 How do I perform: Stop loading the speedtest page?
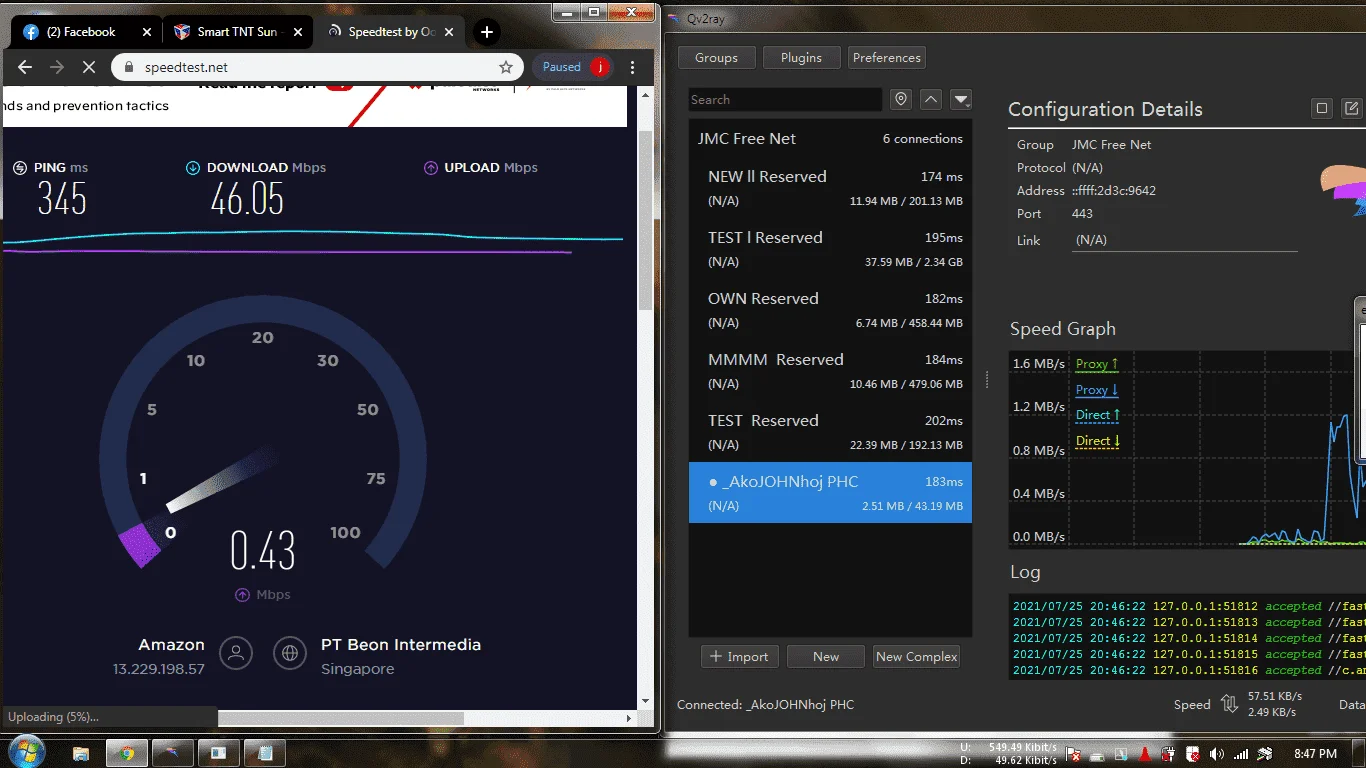pos(88,67)
